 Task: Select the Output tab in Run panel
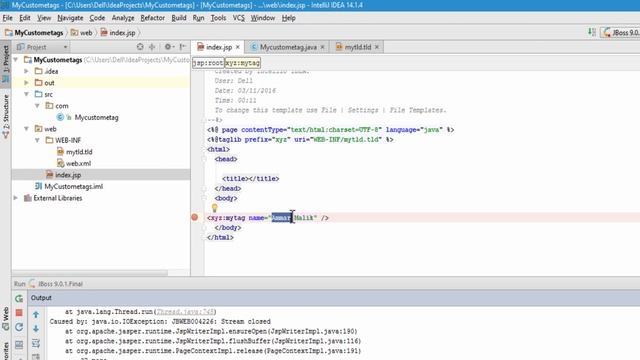pos(41,298)
